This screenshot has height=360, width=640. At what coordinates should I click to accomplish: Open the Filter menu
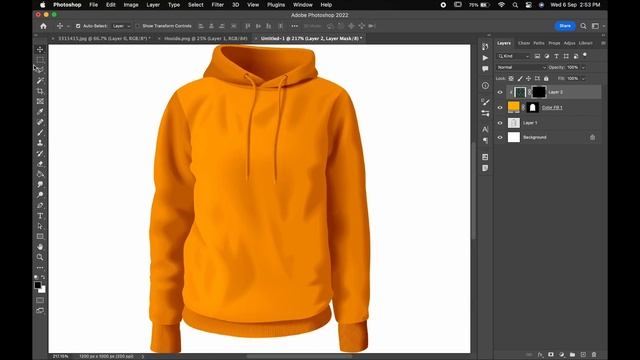[218, 5]
